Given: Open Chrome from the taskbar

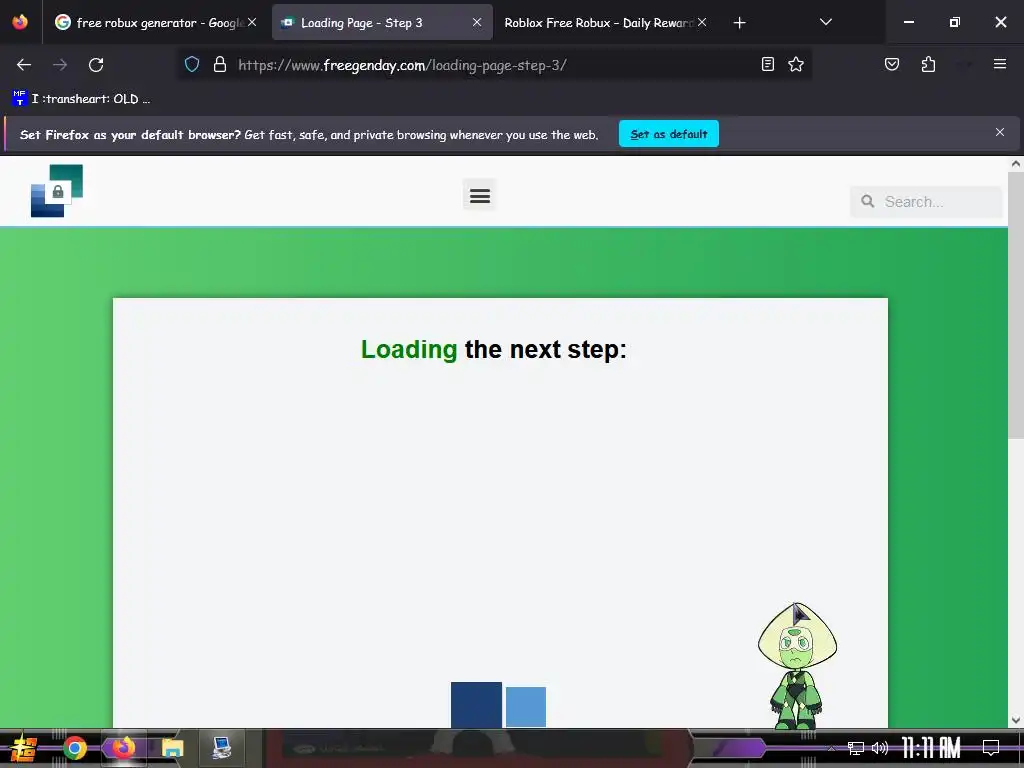Looking at the screenshot, I should click(x=75, y=748).
